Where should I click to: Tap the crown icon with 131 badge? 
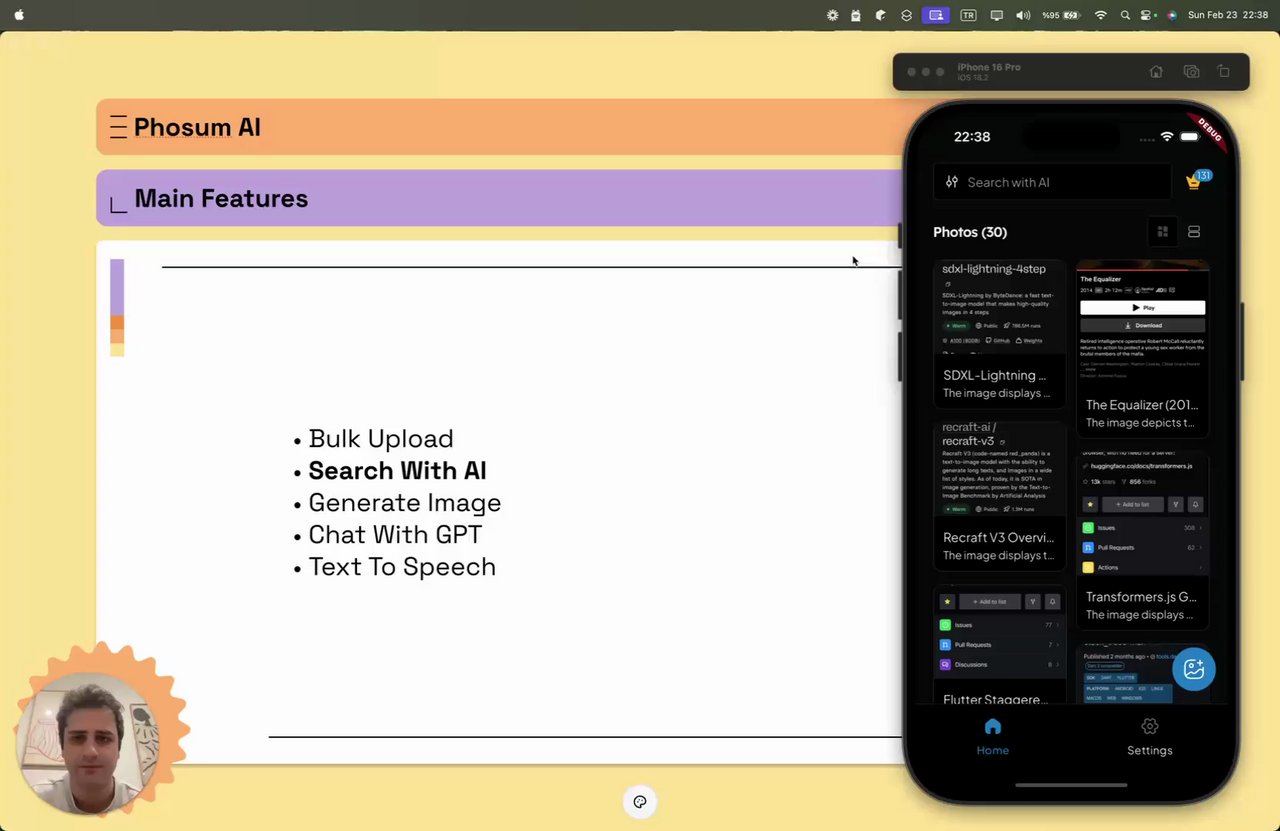[x=1196, y=181]
